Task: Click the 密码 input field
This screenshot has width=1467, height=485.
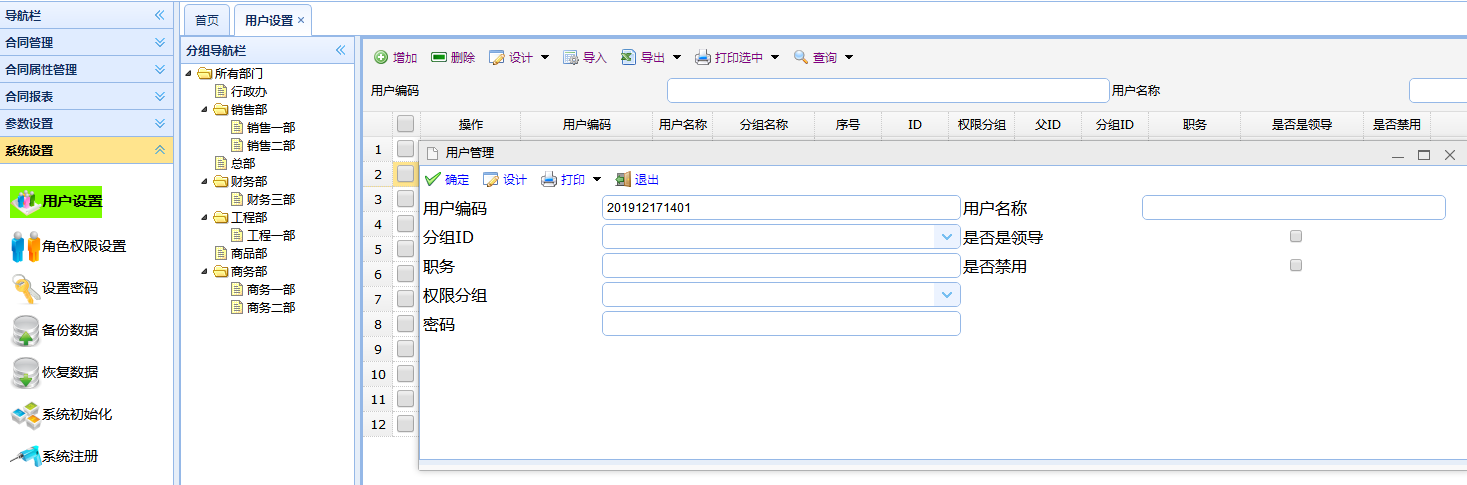Action: pos(781,324)
